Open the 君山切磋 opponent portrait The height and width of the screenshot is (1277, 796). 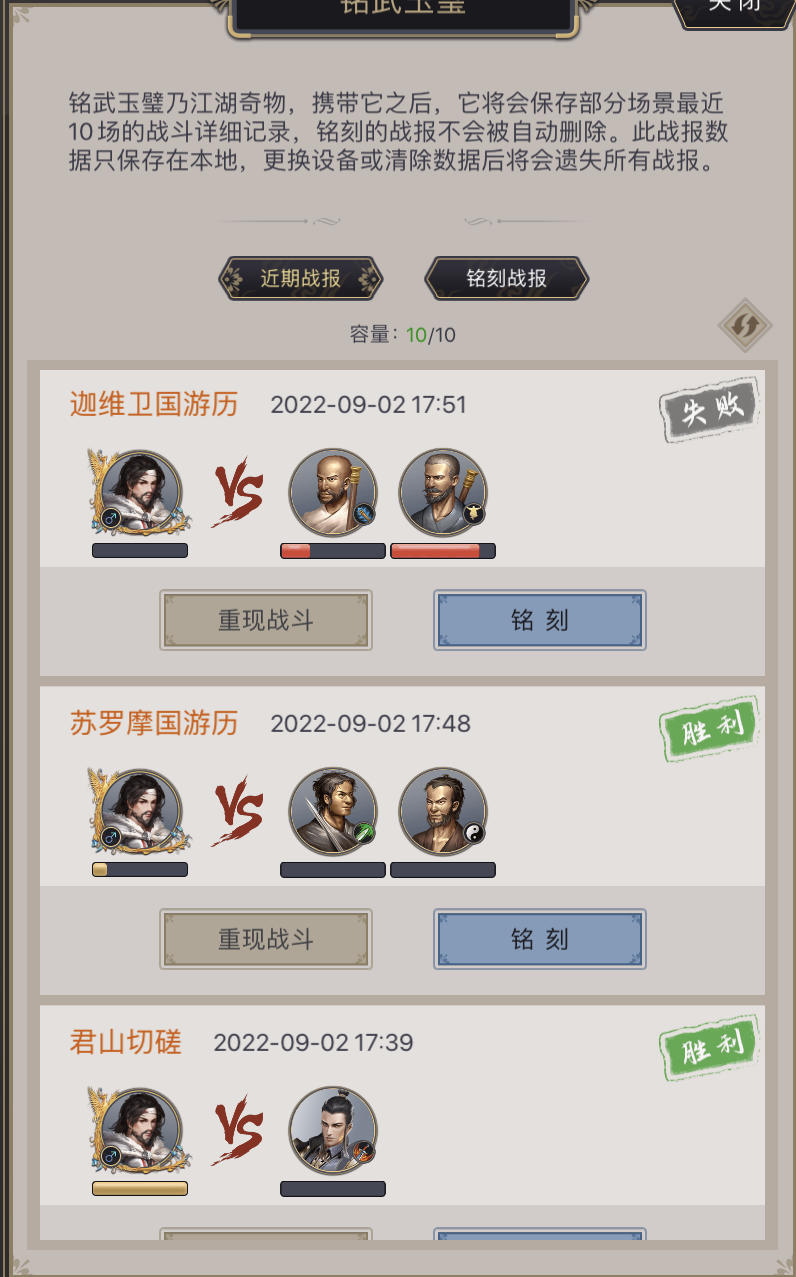pyautogui.click(x=333, y=1131)
